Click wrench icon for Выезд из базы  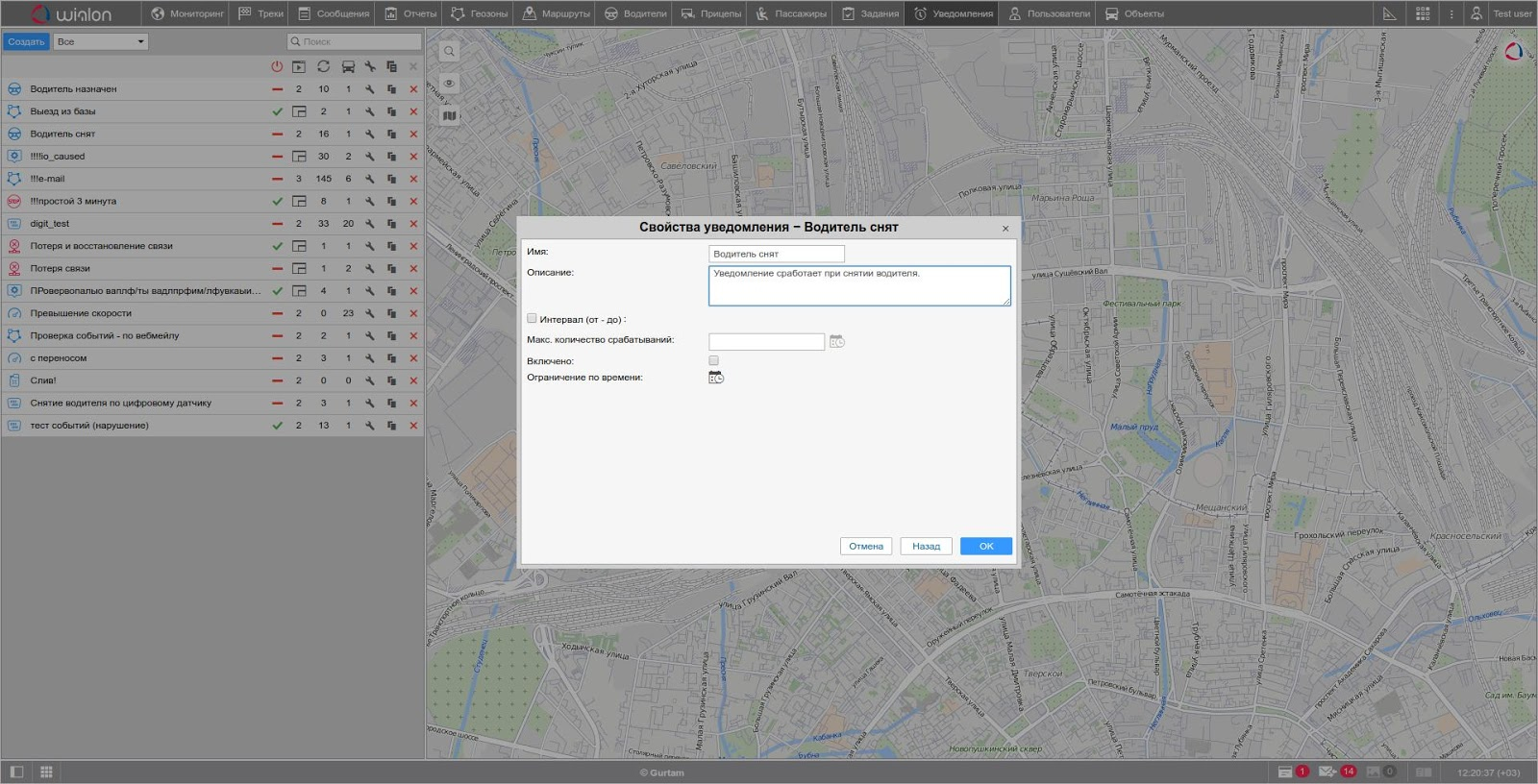coord(369,111)
